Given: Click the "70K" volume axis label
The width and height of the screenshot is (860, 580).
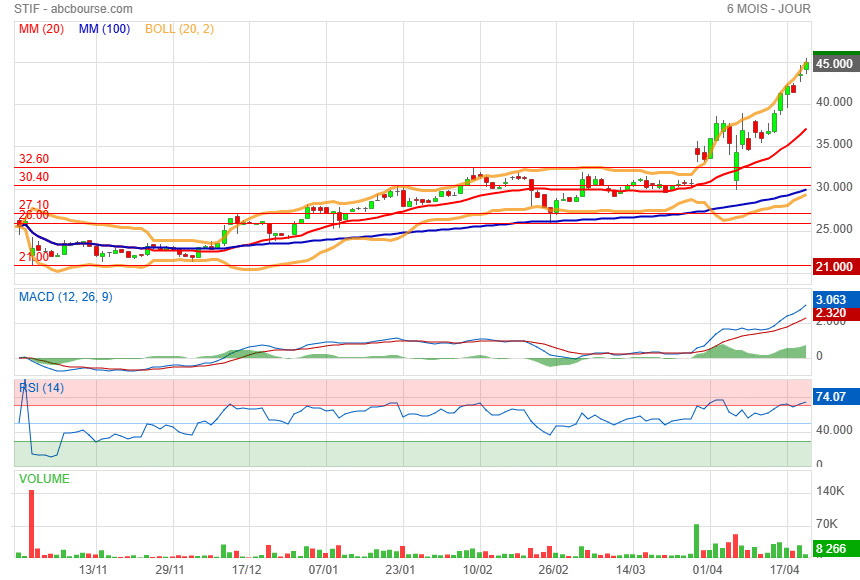Looking at the screenshot, I should 827,524.
